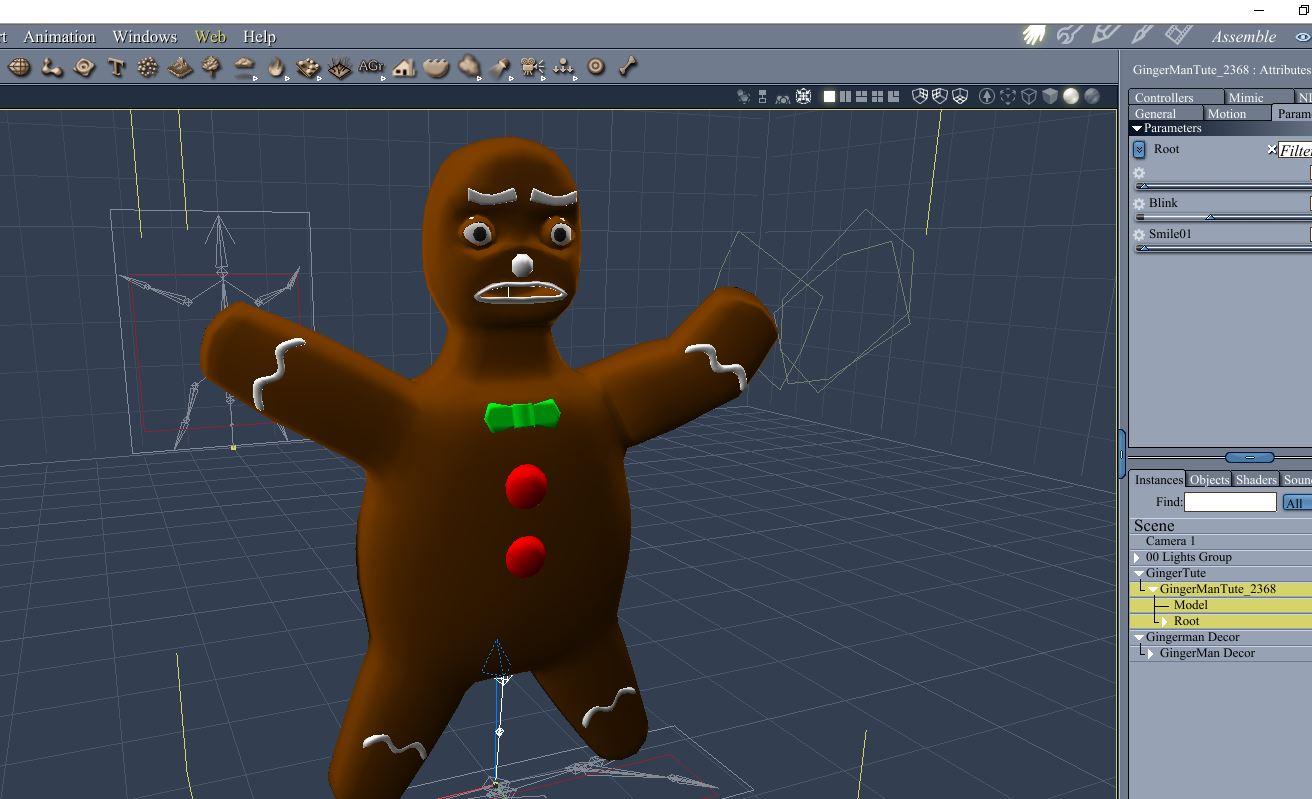1312x799 pixels.
Task: Enable bounding box display mode
Action: pyautogui.click(x=1008, y=96)
